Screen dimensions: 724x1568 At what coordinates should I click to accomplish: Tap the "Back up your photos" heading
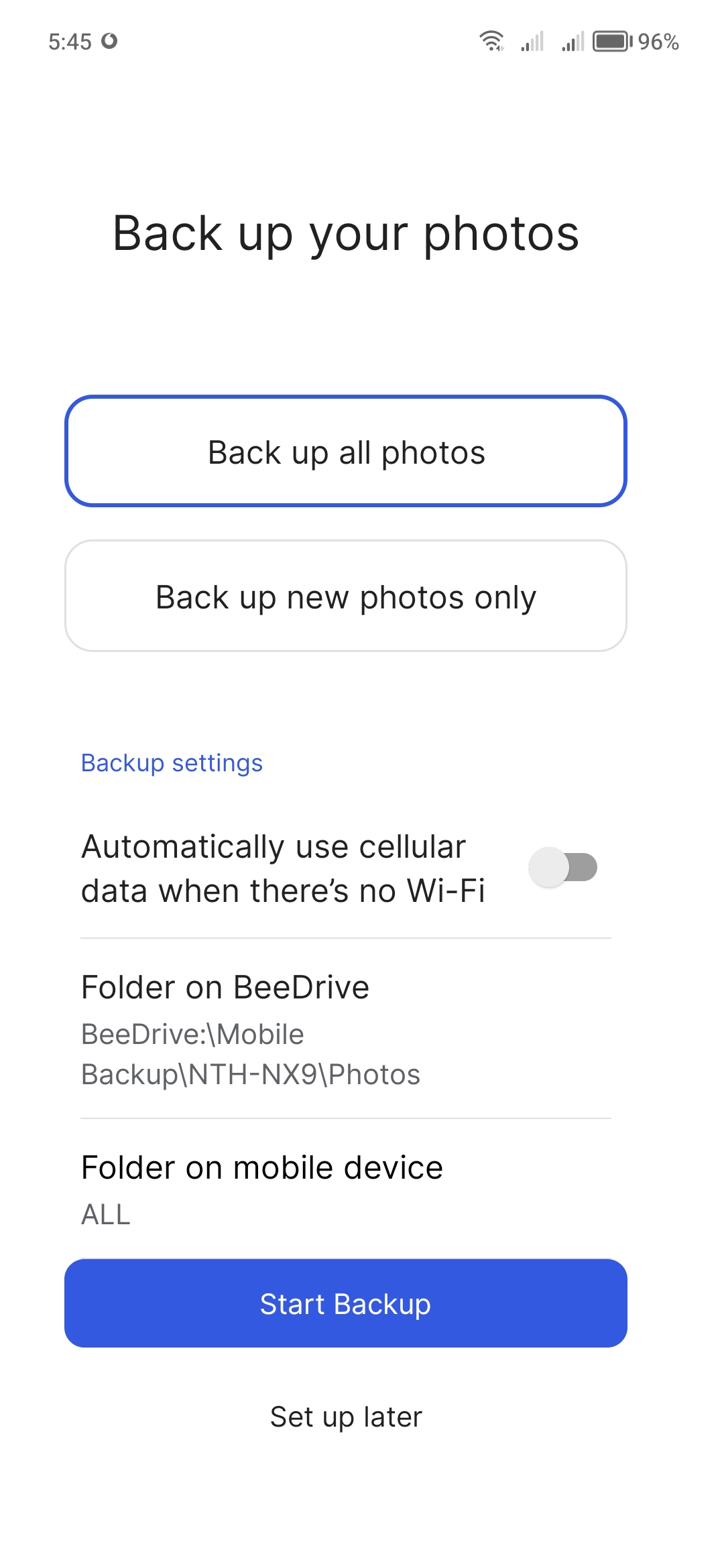pyautogui.click(x=346, y=233)
